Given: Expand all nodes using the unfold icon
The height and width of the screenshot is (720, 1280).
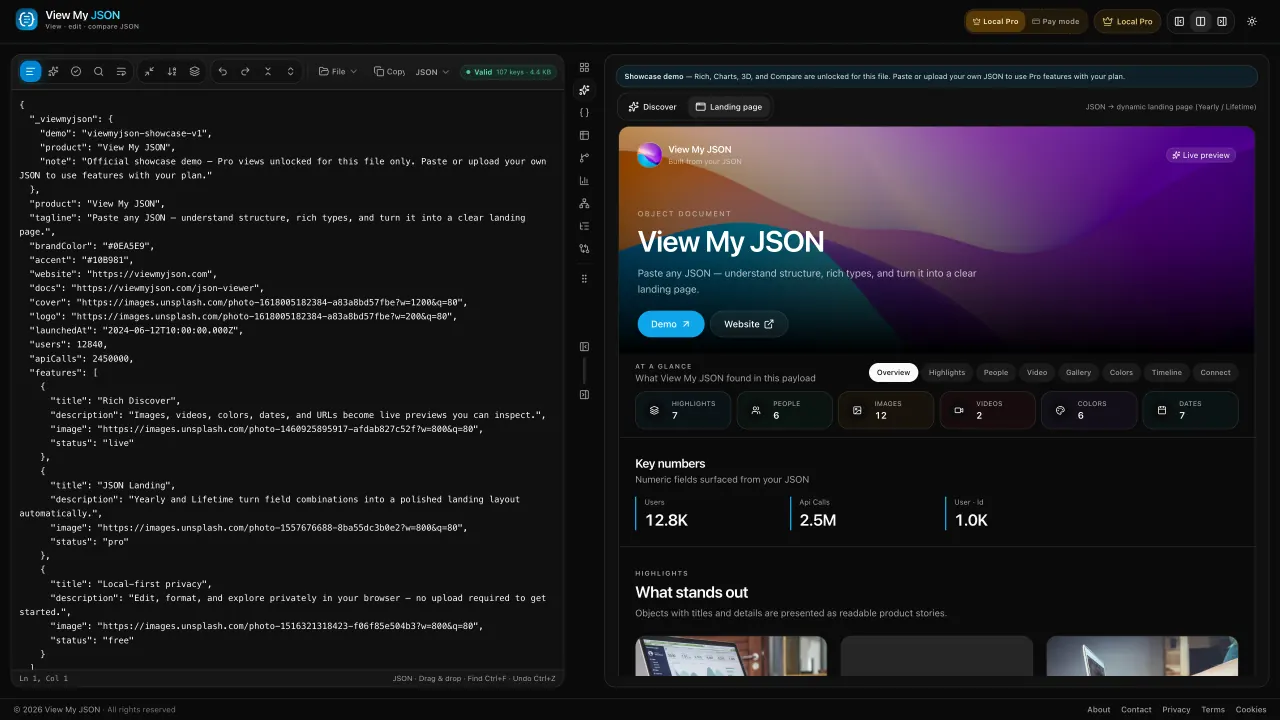Looking at the screenshot, I should [290, 71].
